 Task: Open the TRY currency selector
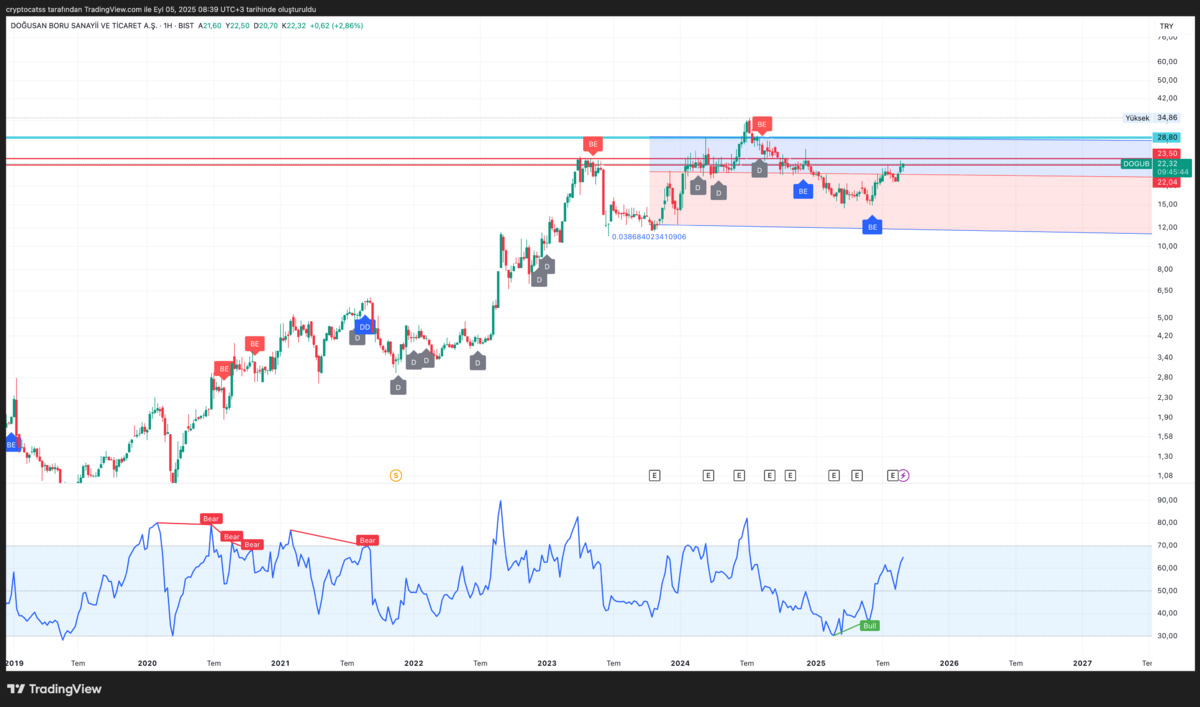coord(1166,26)
